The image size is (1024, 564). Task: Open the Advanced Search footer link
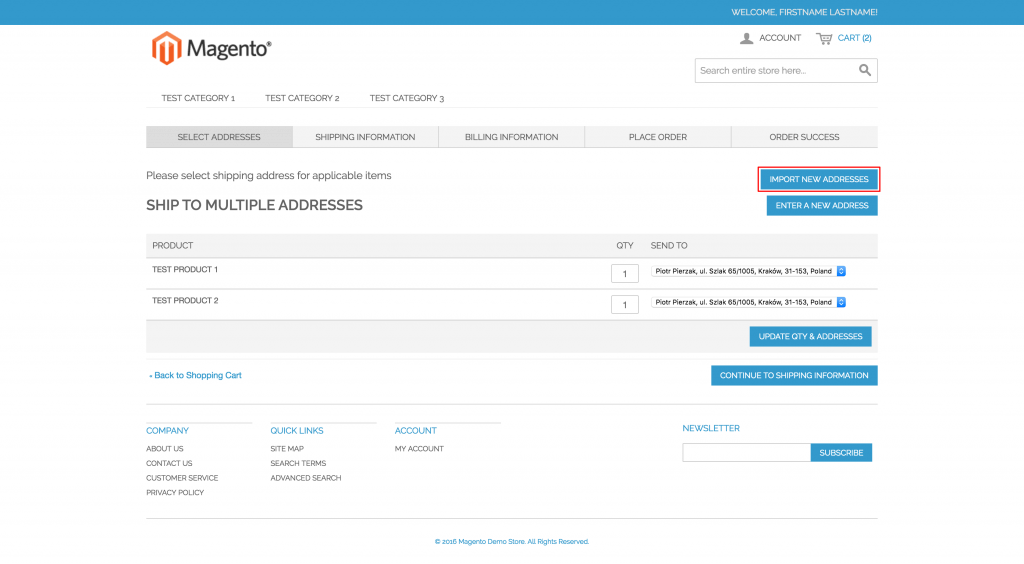tap(306, 478)
